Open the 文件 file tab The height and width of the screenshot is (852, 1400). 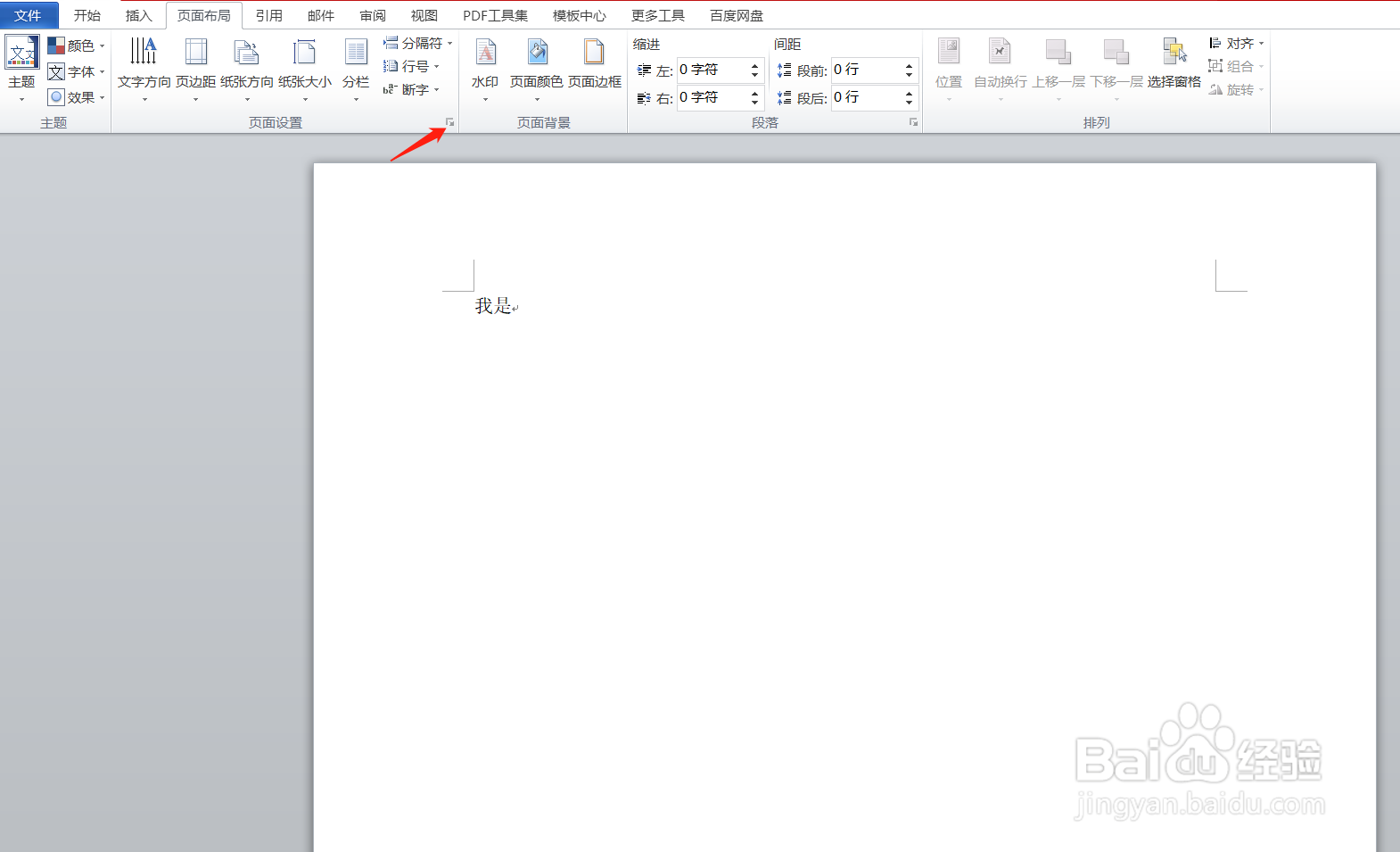(x=29, y=15)
